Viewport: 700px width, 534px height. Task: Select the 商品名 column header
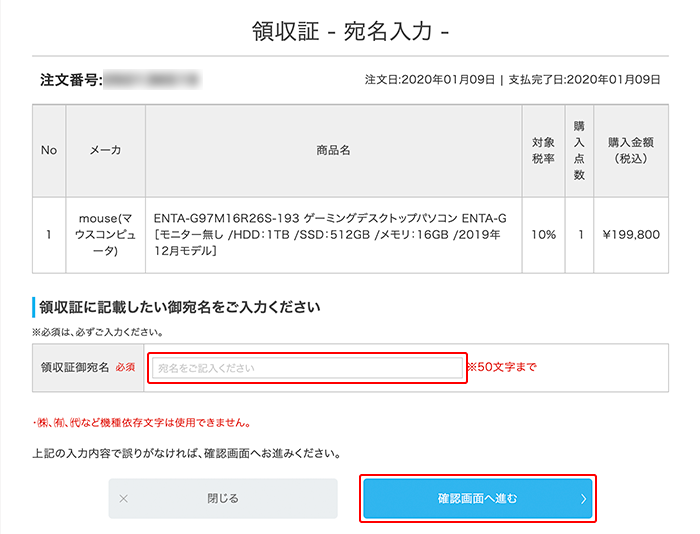tap(332, 150)
